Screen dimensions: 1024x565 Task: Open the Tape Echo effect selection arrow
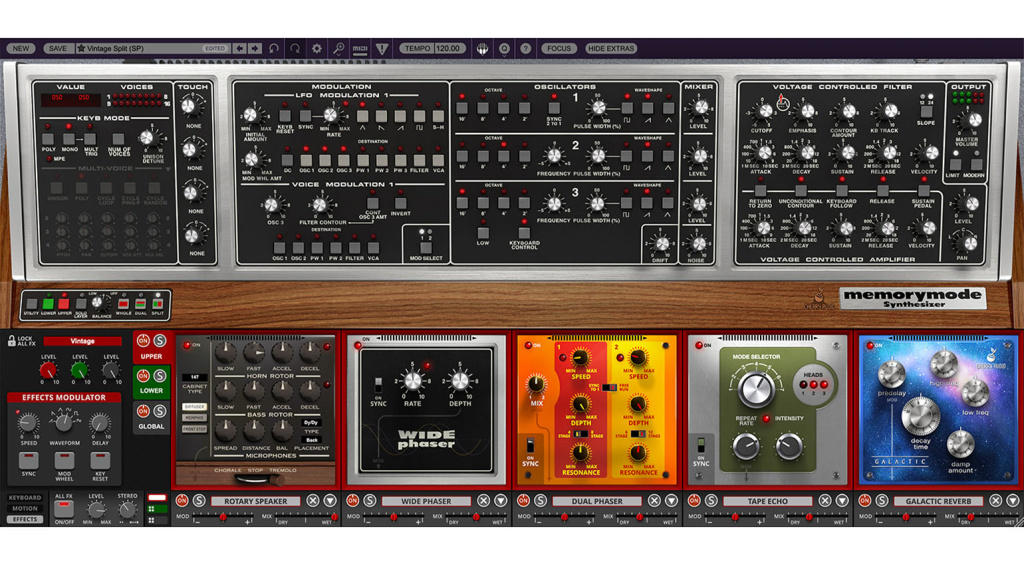click(x=842, y=501)
